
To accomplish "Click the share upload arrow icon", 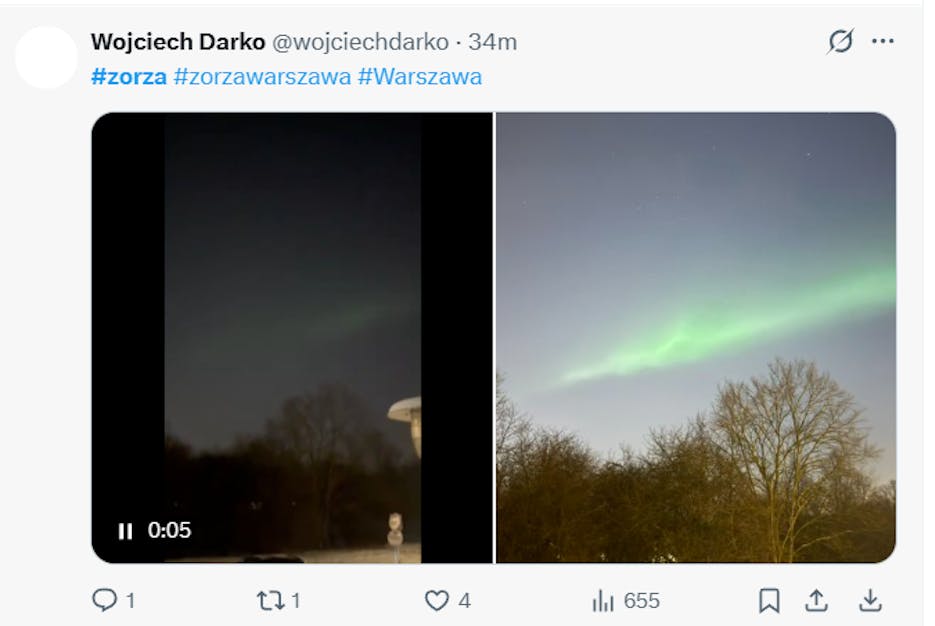I will pyautogui.click(x=817, y=600).
